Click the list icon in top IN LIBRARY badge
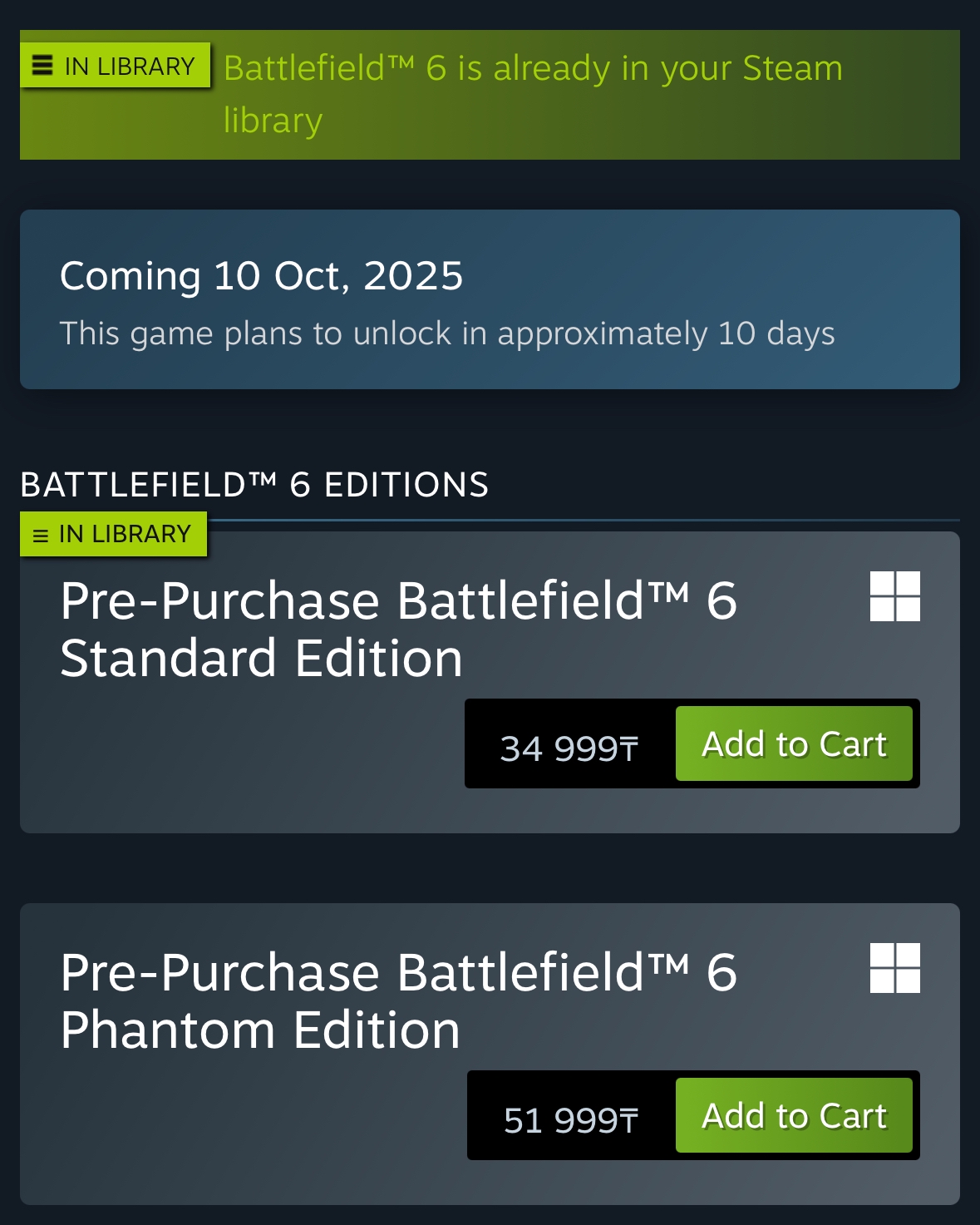 coord(42,65)
